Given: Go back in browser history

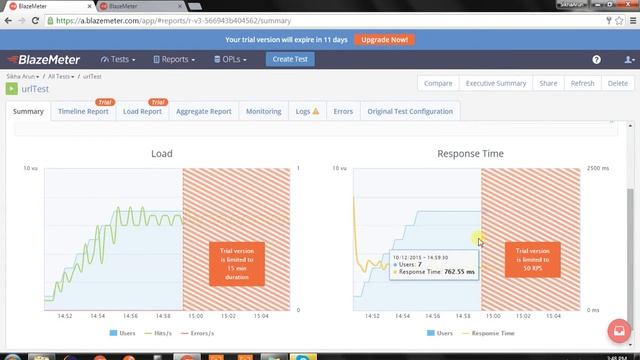Looking at the screenshot, I should pos(8,20).
